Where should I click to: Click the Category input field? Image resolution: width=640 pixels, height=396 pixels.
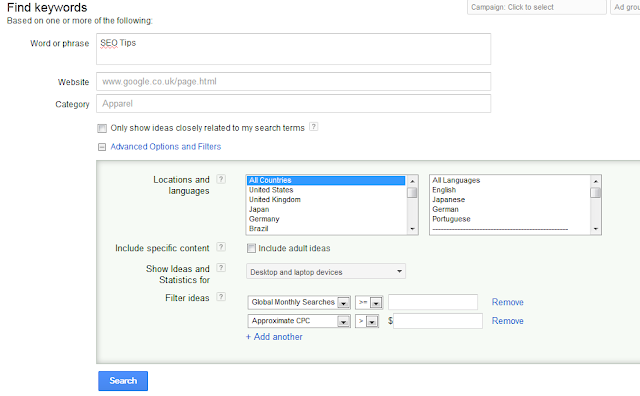(x=293, y=103)
